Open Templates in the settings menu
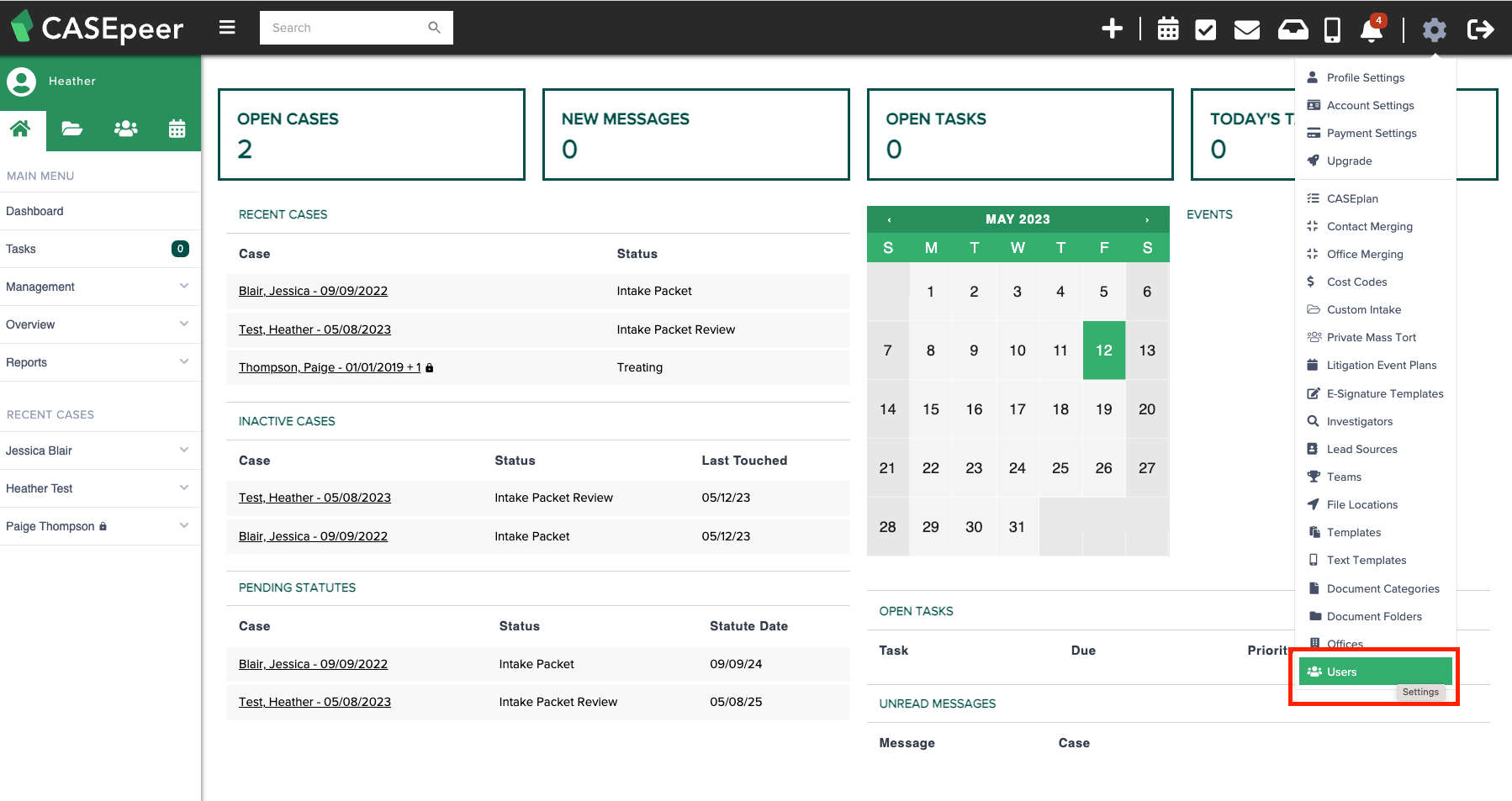This screenshot has width=1512, height=801. pos(1376,532)
